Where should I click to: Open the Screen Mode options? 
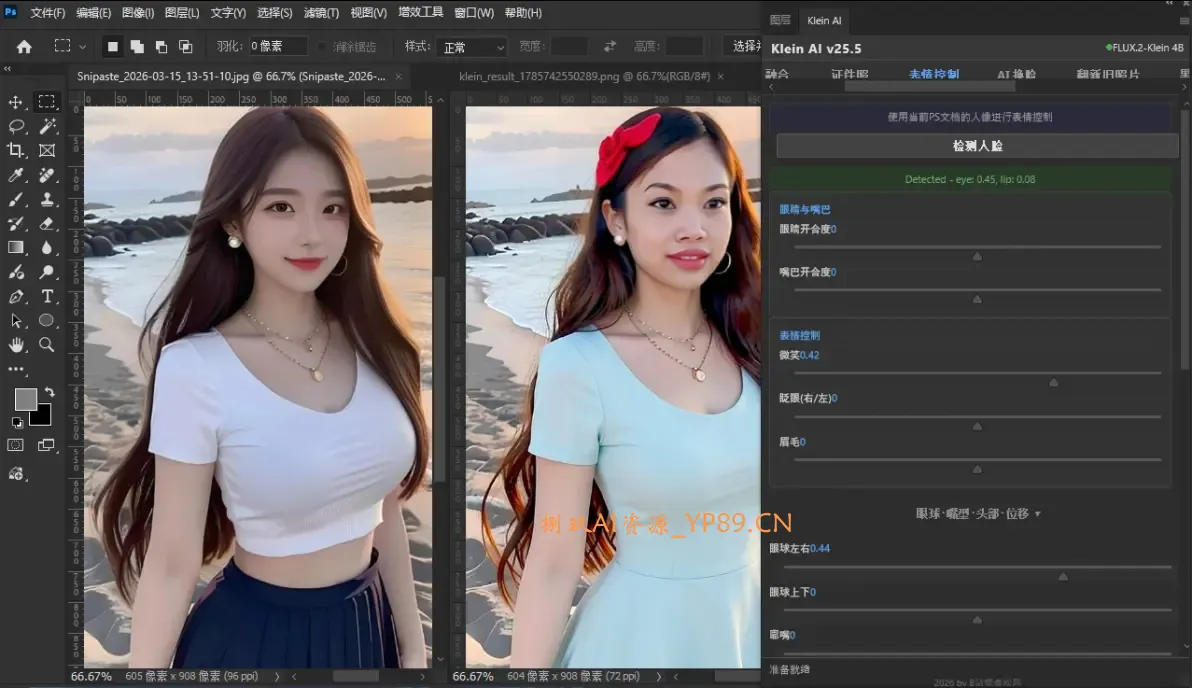46,445
